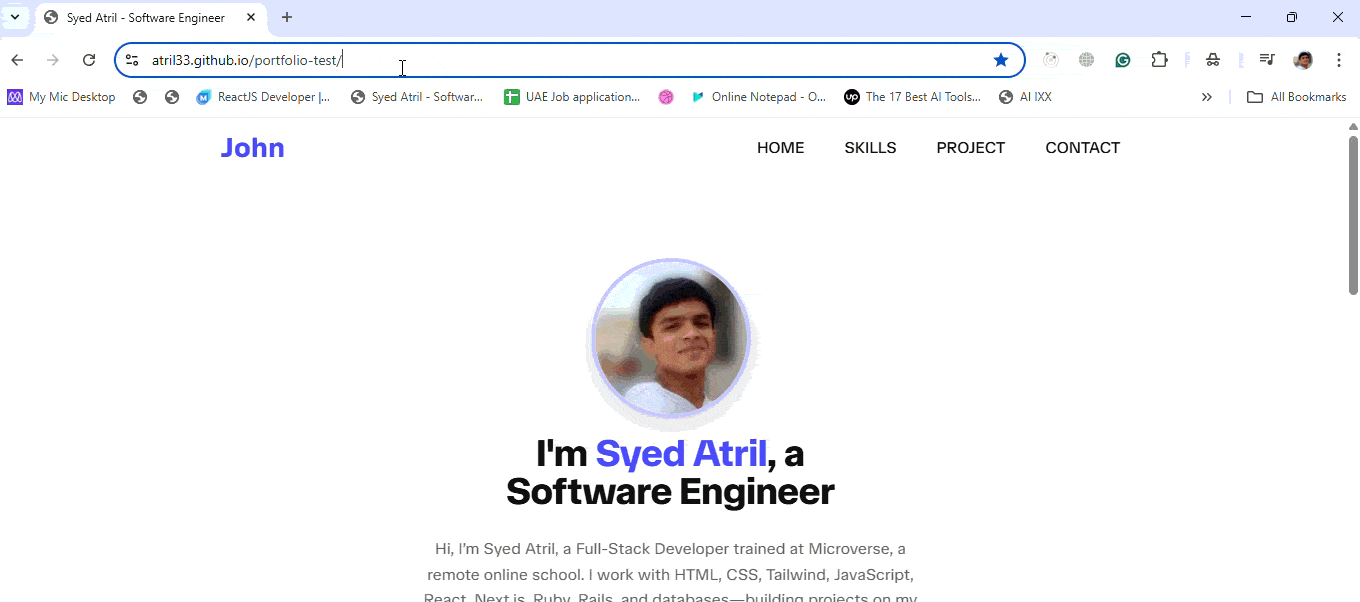1360x602 pixels.
Task: Click the page vertical scrollbar thumb
Action: [1353, 215]
